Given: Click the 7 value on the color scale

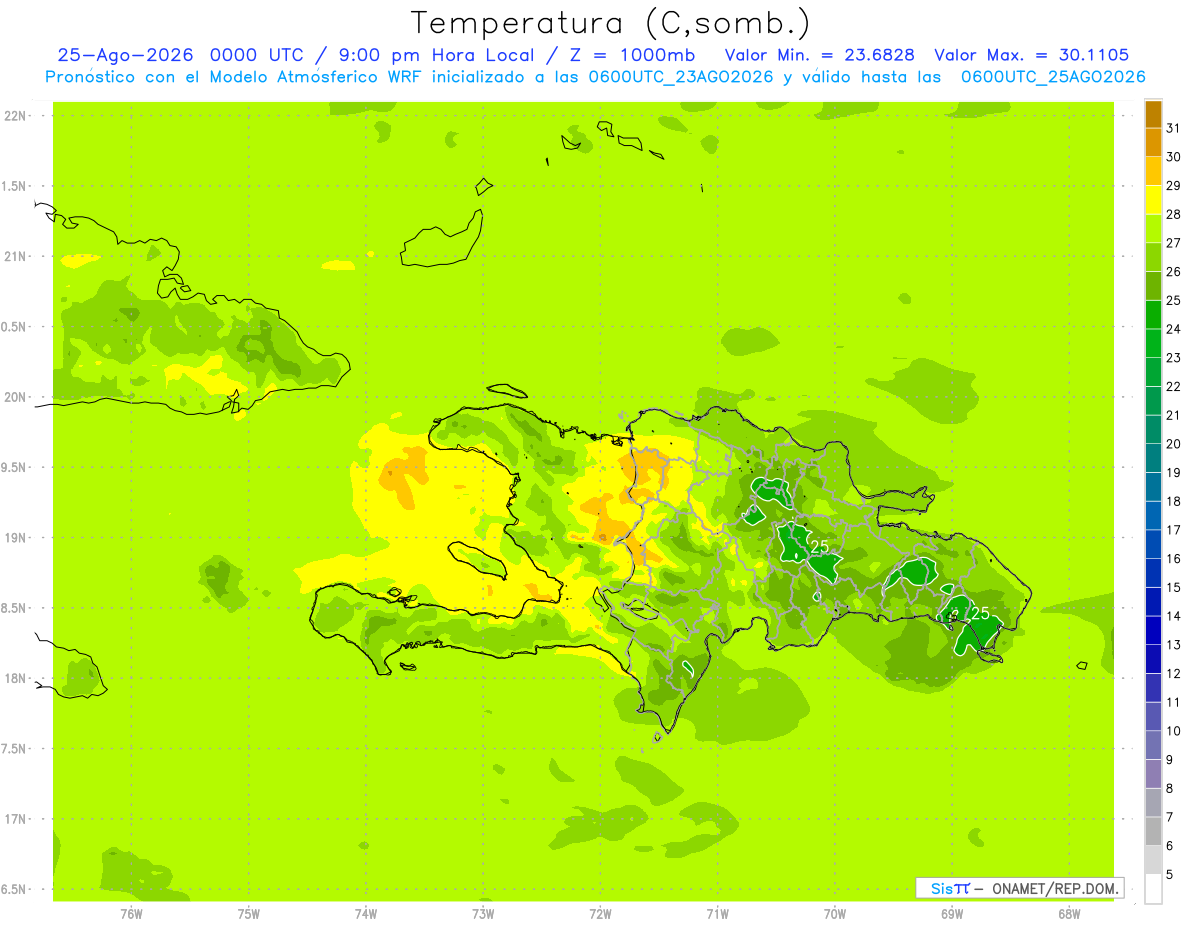Looking at the screenshot, I should pyautogui.click(x=1170, y=817).
